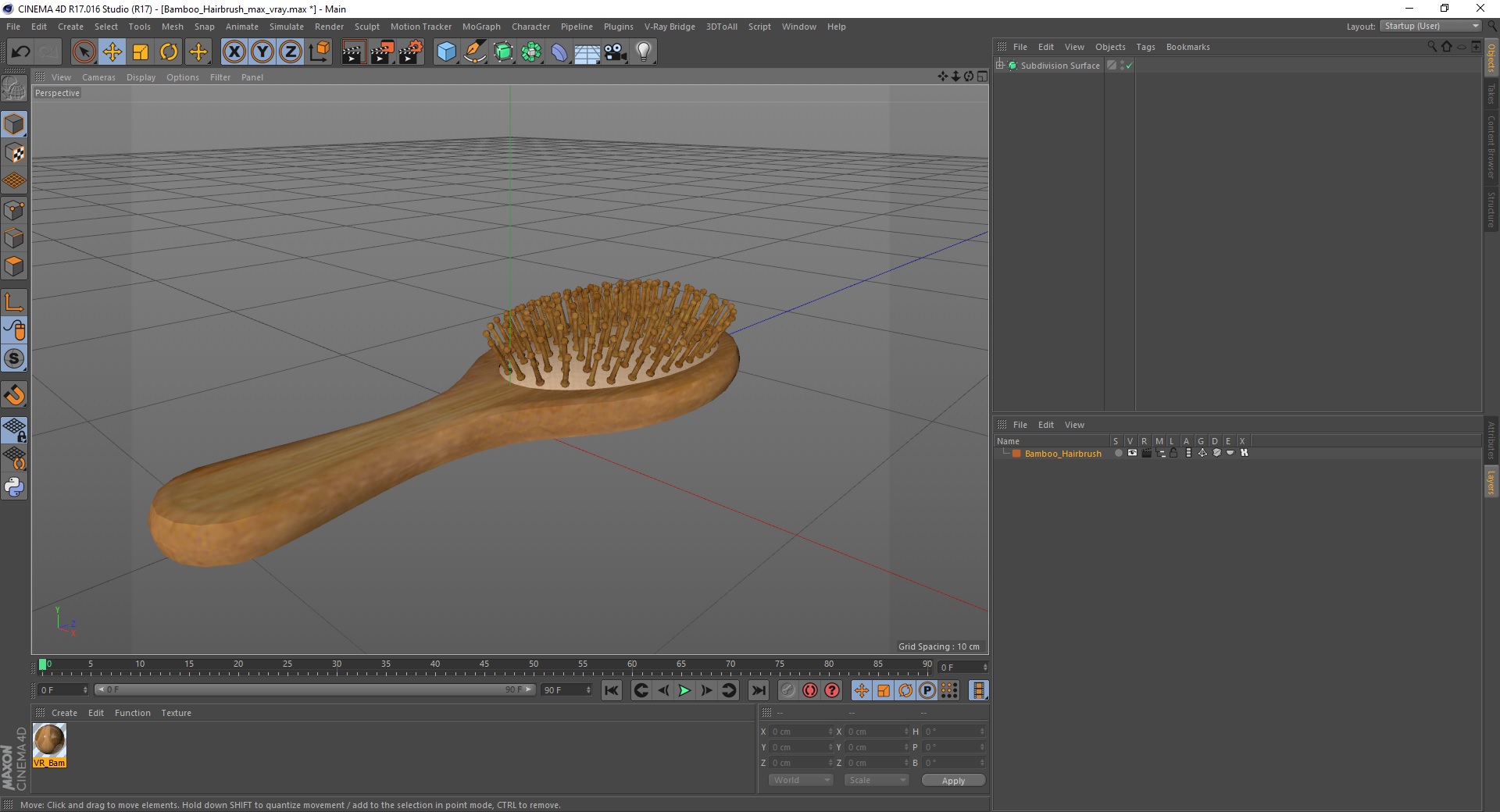Play the animation forward

tap(684, 690)
